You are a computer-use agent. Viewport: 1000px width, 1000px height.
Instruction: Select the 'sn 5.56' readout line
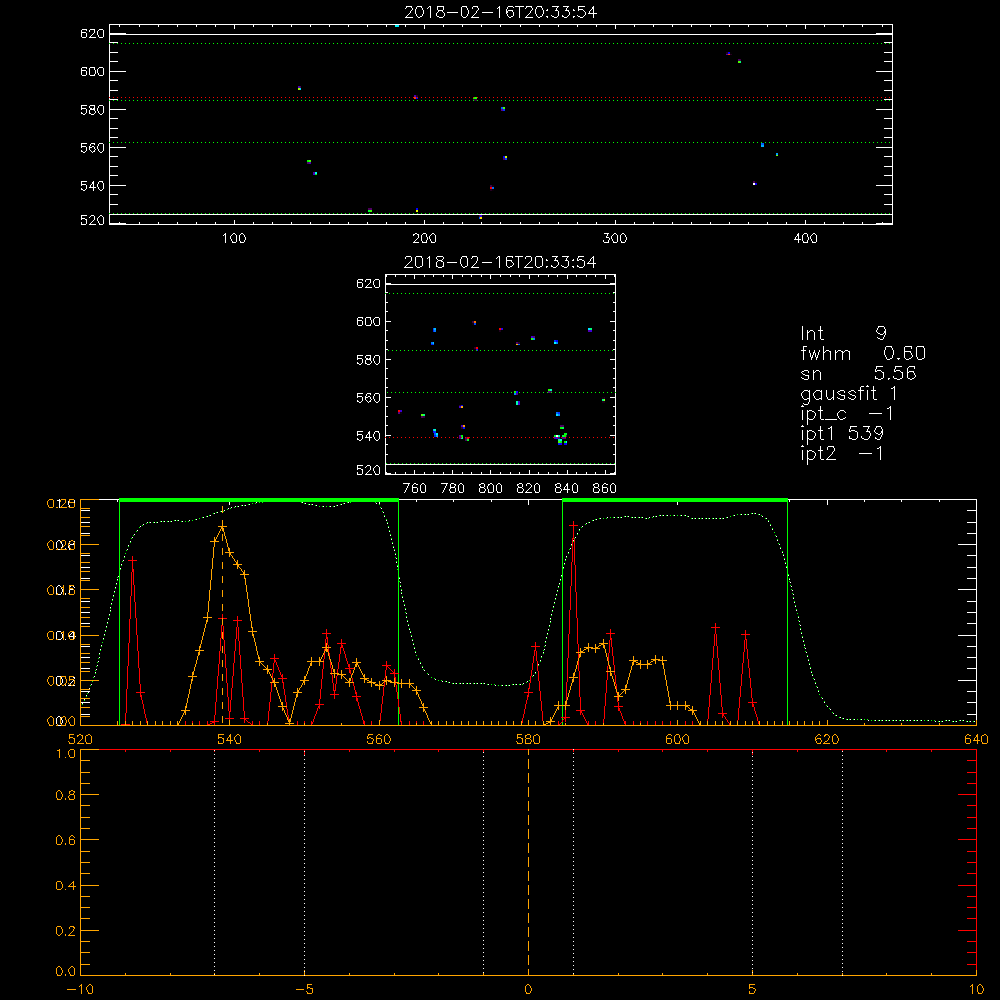pos(858,373)
